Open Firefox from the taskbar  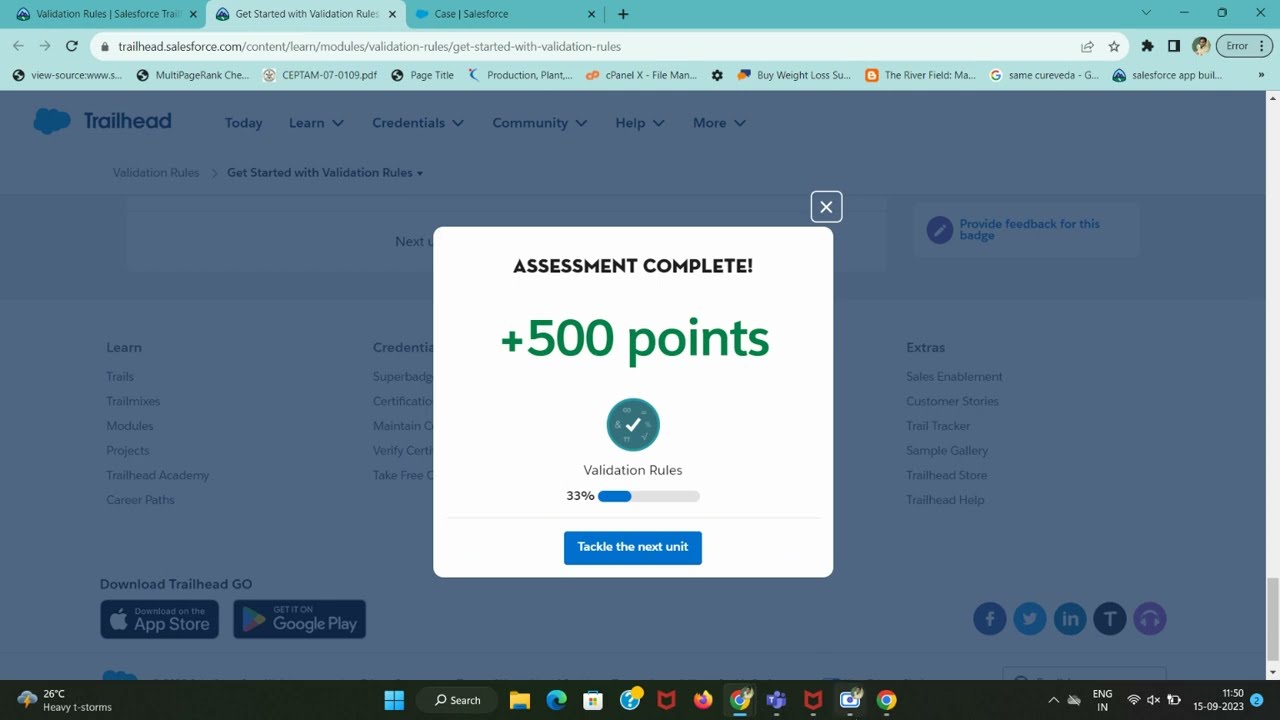click(x=703, y=700)
